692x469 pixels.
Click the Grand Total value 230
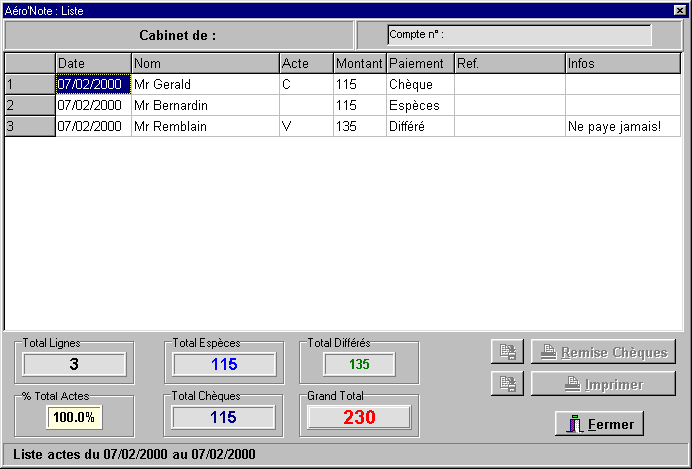point(359,417)
